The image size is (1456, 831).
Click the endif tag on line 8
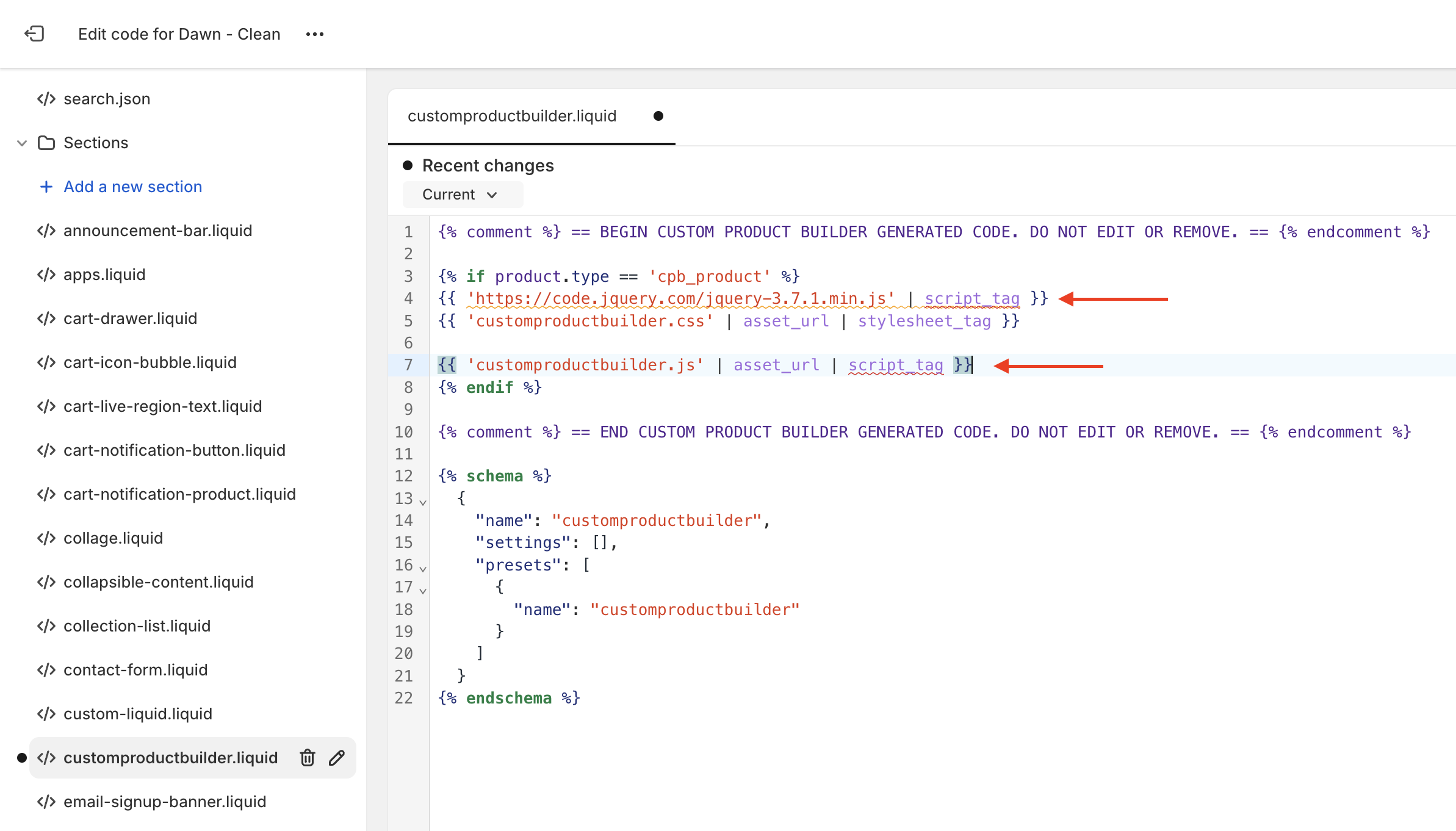tap(489, 387)
